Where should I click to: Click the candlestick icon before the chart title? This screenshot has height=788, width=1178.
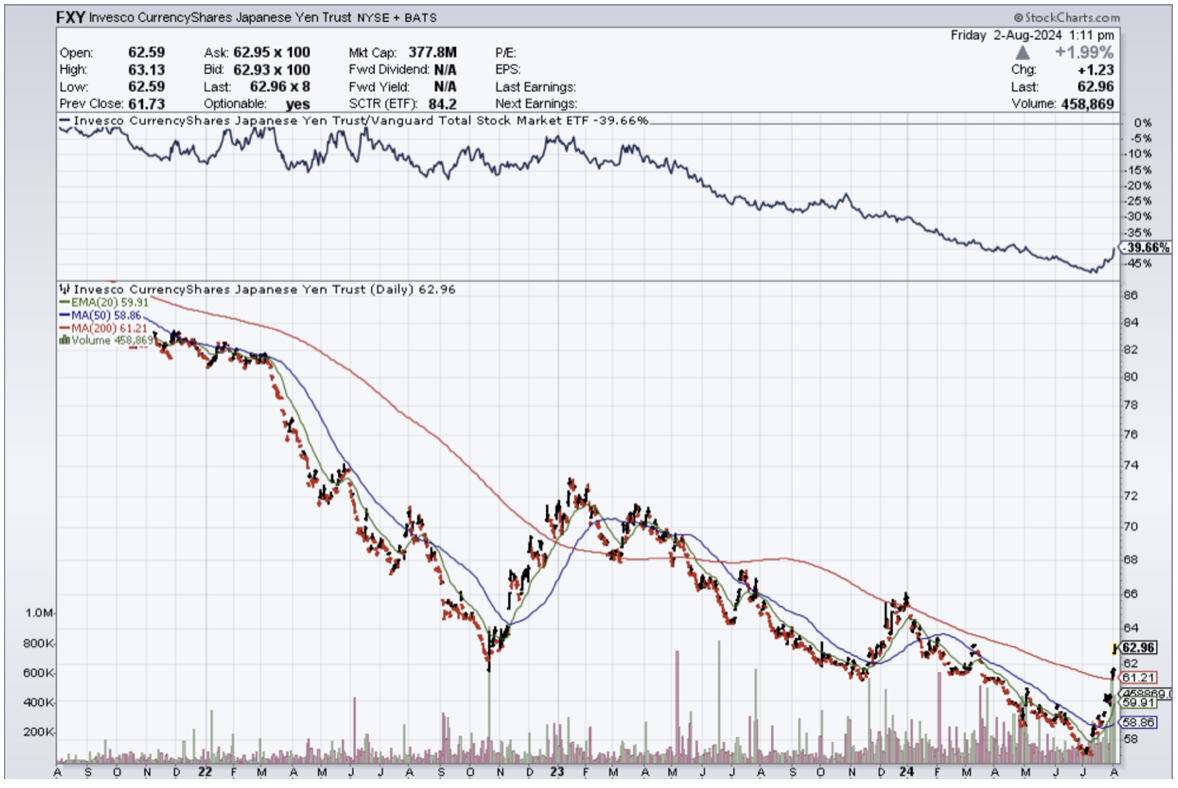click(x=65, y=290)
